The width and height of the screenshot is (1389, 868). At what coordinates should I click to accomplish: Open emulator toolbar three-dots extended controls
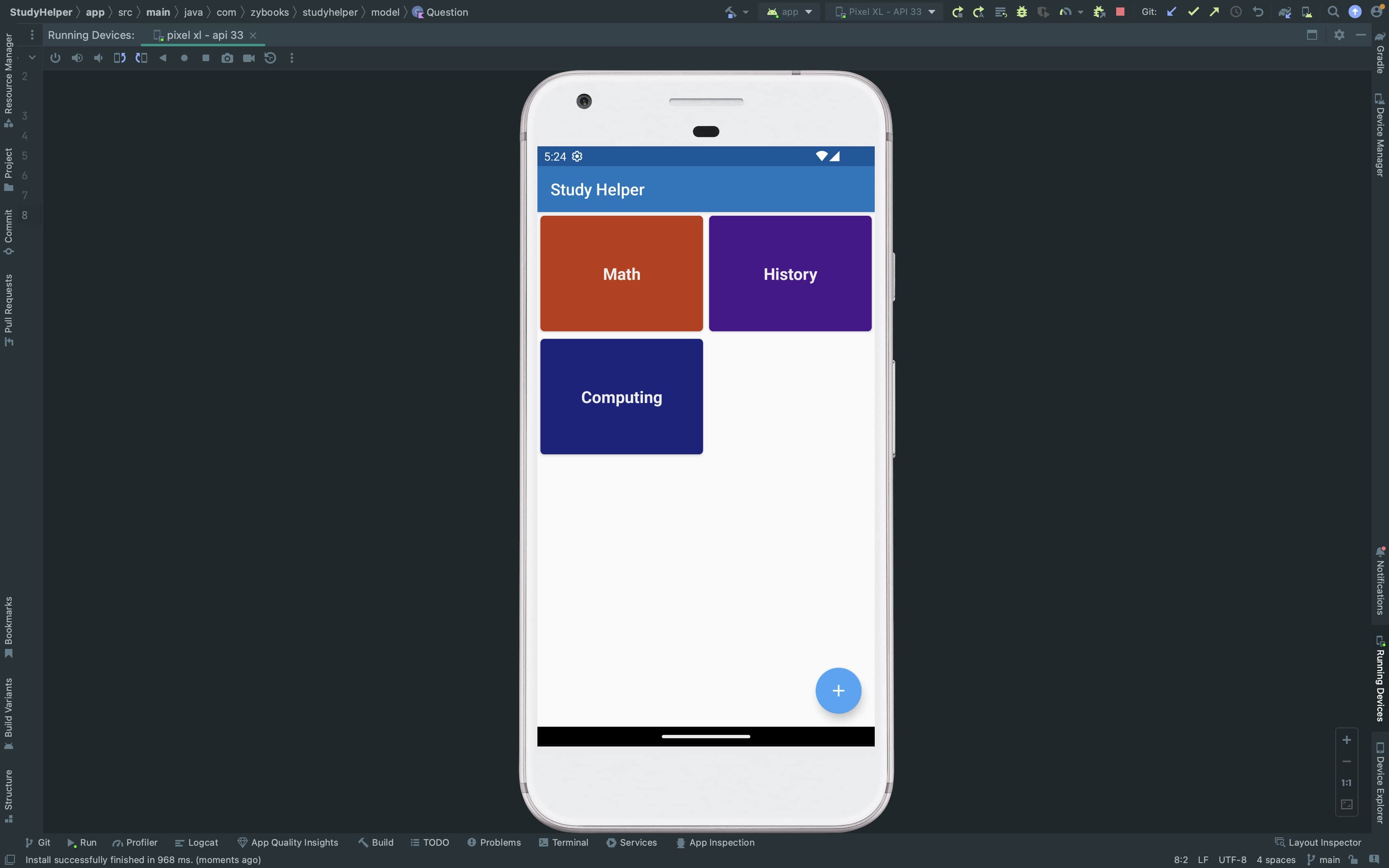pos(291,58)
